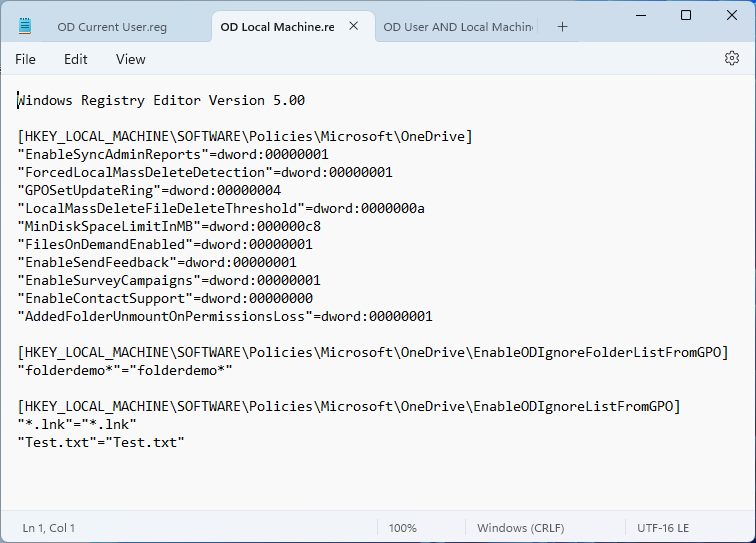Switch to OD User AND Local Machine tab
The height and width of the screenshot is (543, 756).
[458, 27]
